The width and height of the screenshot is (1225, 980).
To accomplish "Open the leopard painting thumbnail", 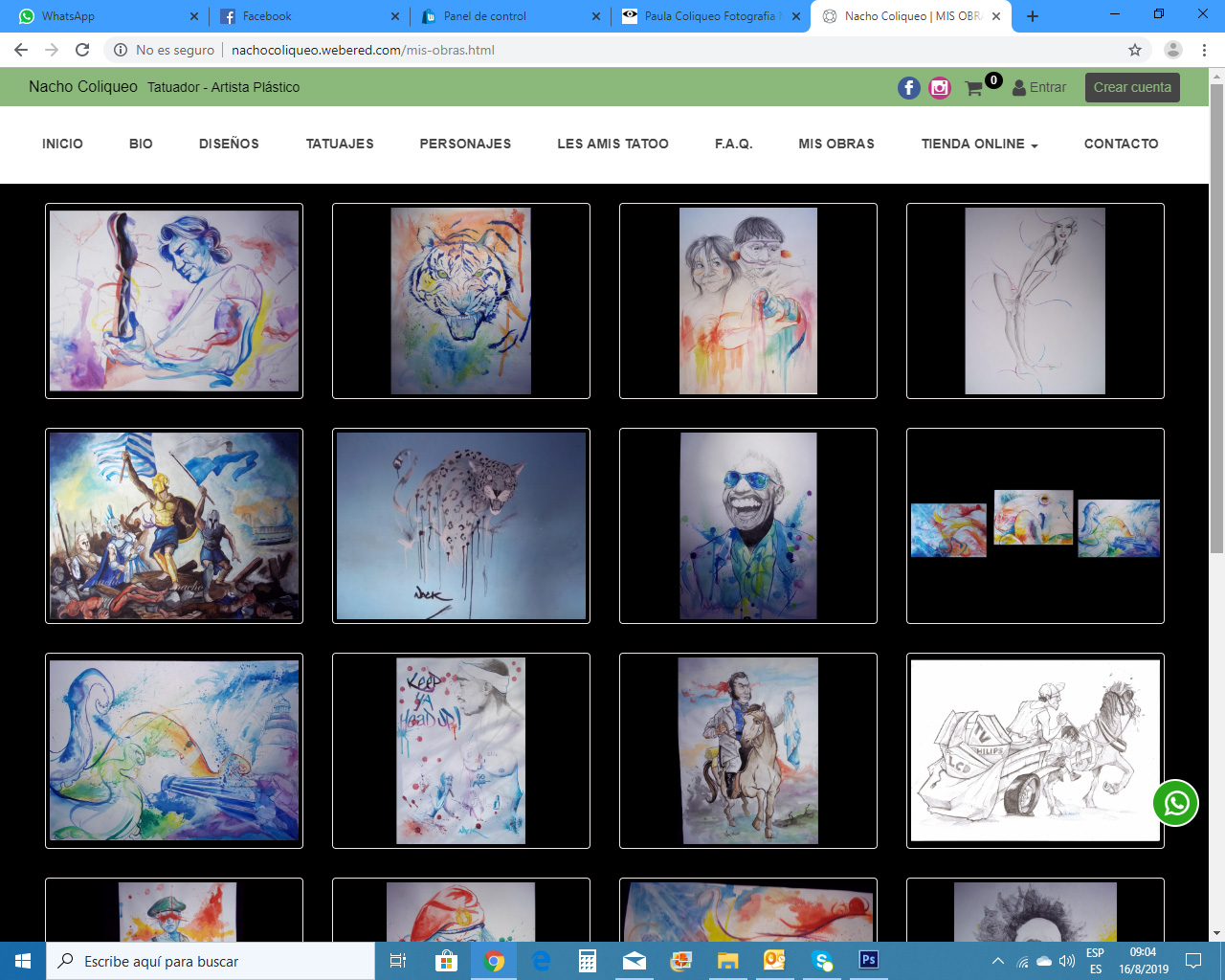I will (461, 525).
